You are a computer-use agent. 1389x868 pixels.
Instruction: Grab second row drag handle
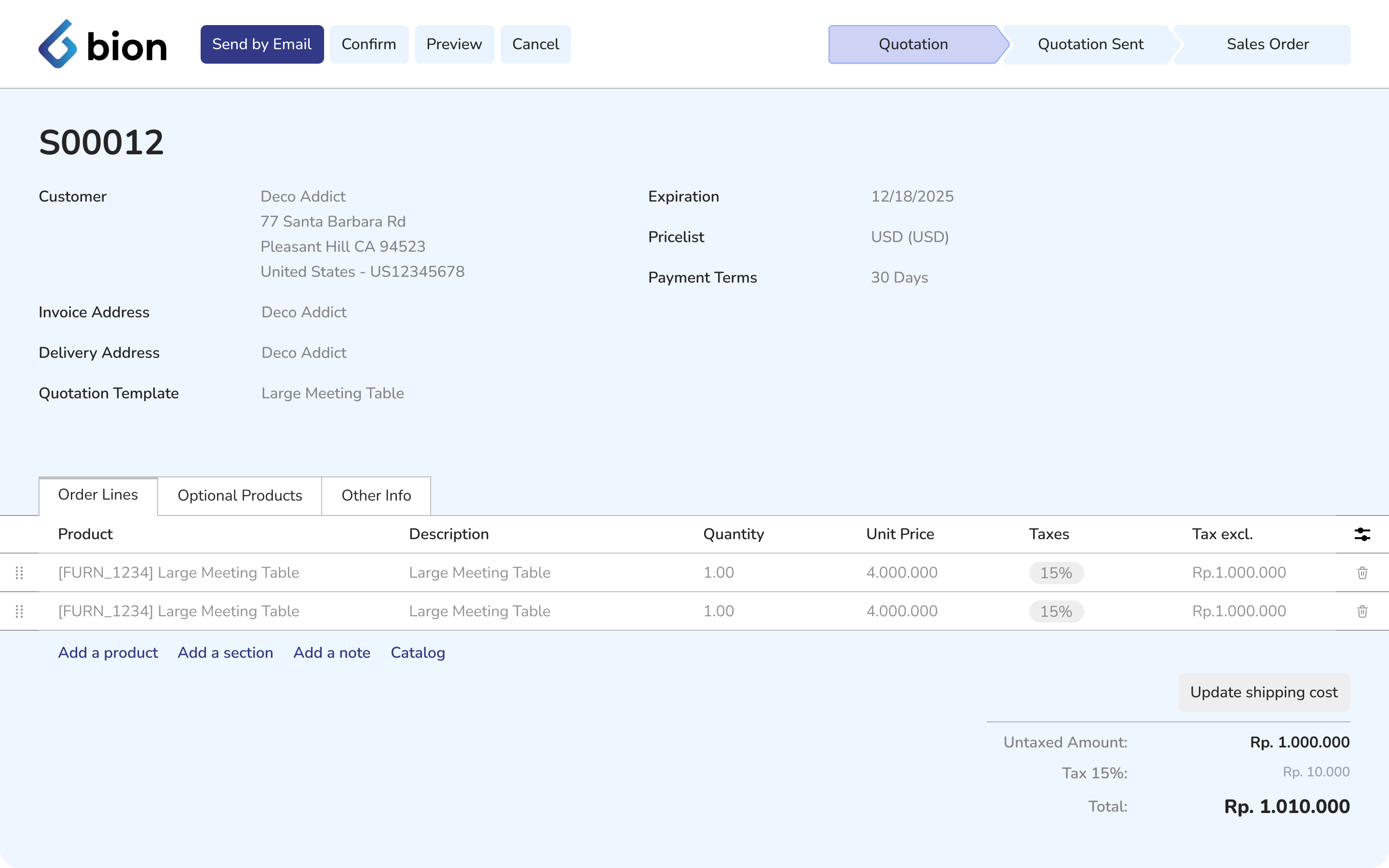(19, 611)
